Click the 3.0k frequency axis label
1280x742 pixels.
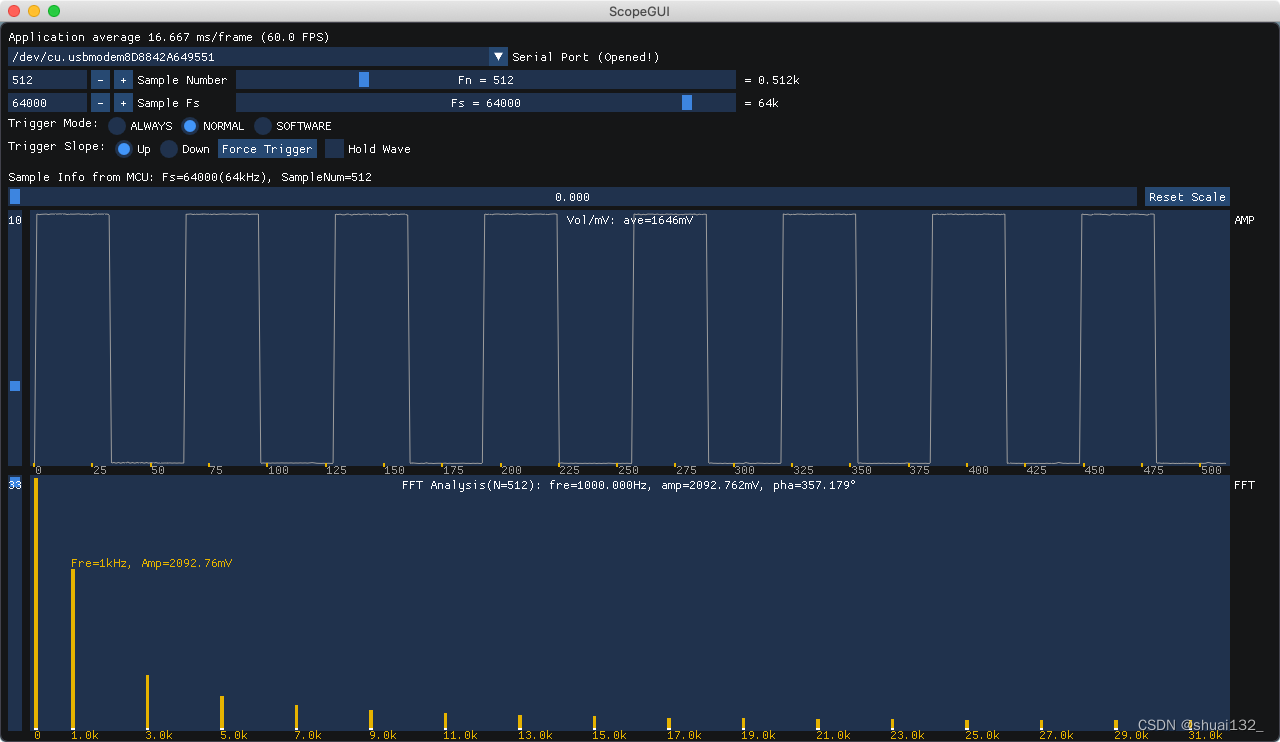tap(161, 735)
